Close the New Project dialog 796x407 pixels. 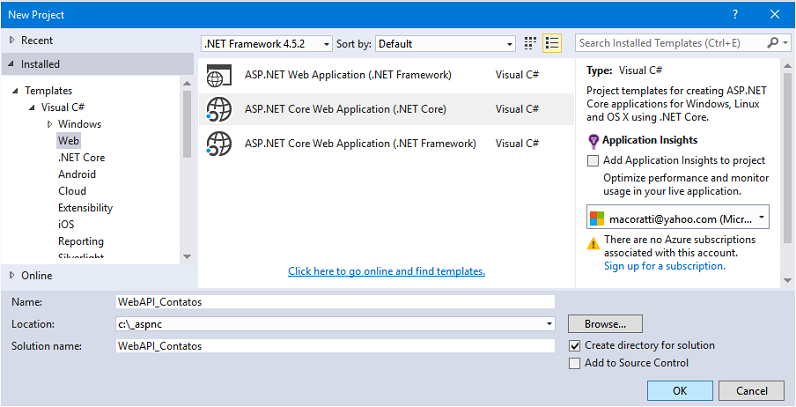tap(775, 14)
